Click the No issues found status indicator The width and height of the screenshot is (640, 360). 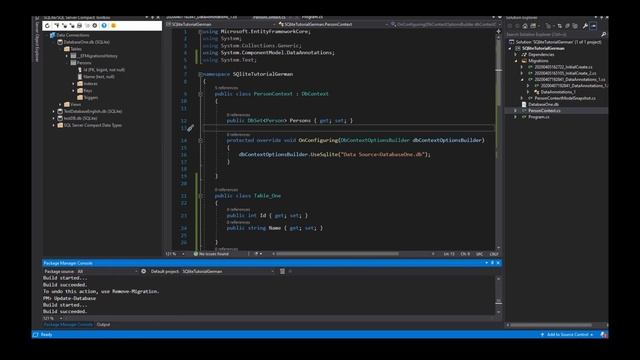[x=211, y=254]
